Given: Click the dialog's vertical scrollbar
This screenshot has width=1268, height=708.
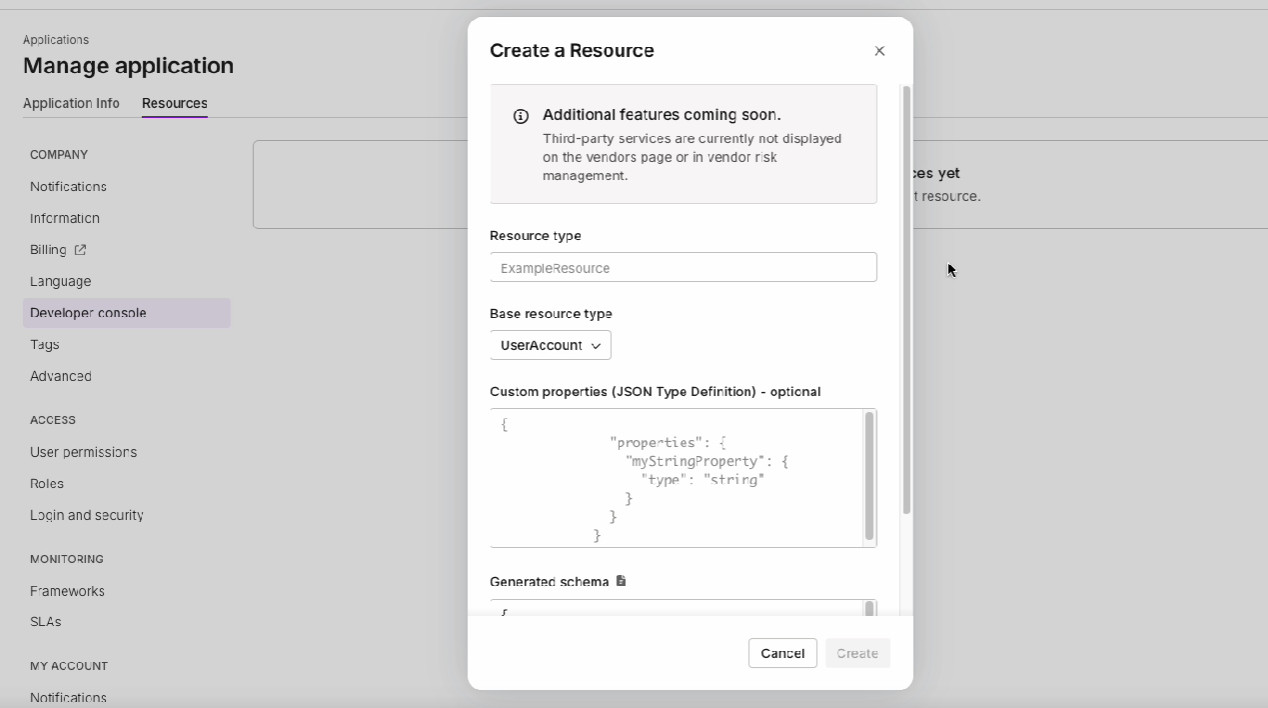Looking at the screenshot, I should 906,300.
